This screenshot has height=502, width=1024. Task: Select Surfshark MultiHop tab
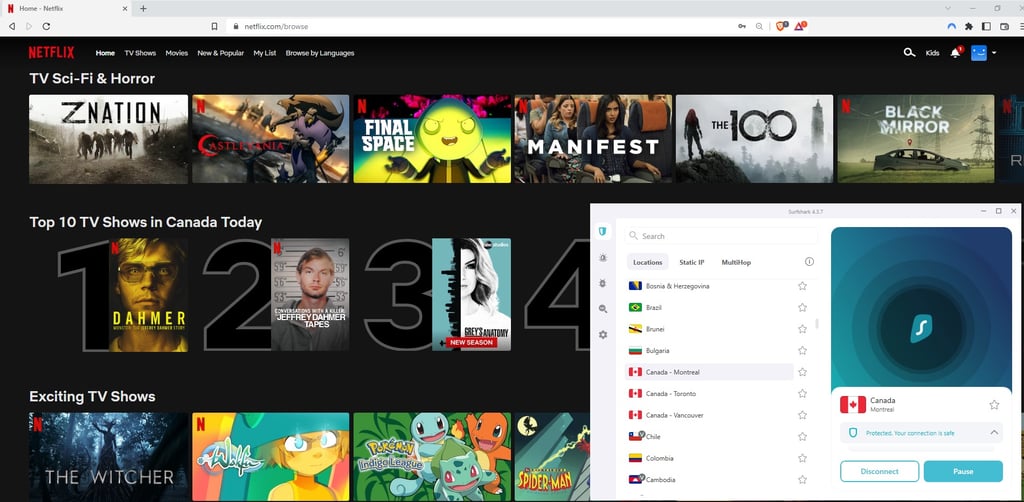pos(736,262)
